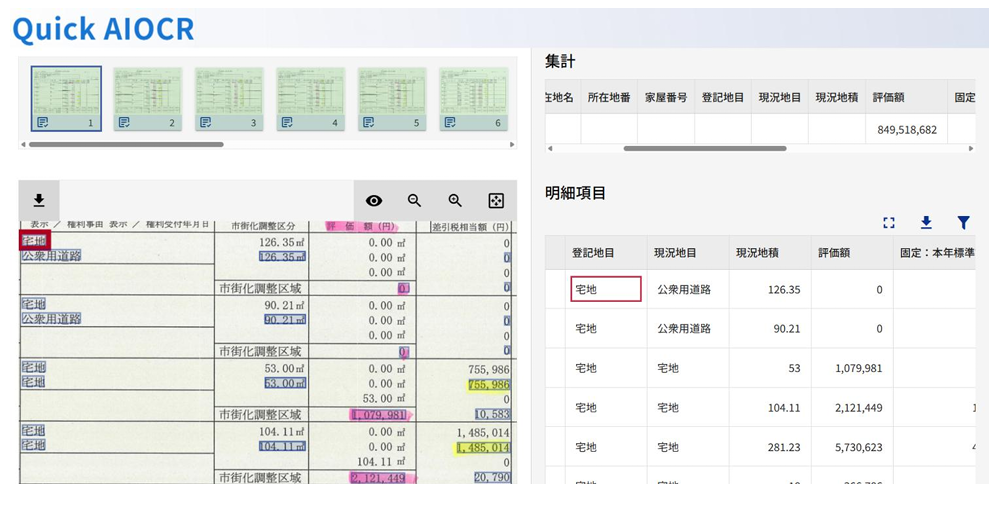Image resolution: width=997 pixels, height=513 pixels.
Task: Zoom in on the document viewer
Action: (455, 201)
